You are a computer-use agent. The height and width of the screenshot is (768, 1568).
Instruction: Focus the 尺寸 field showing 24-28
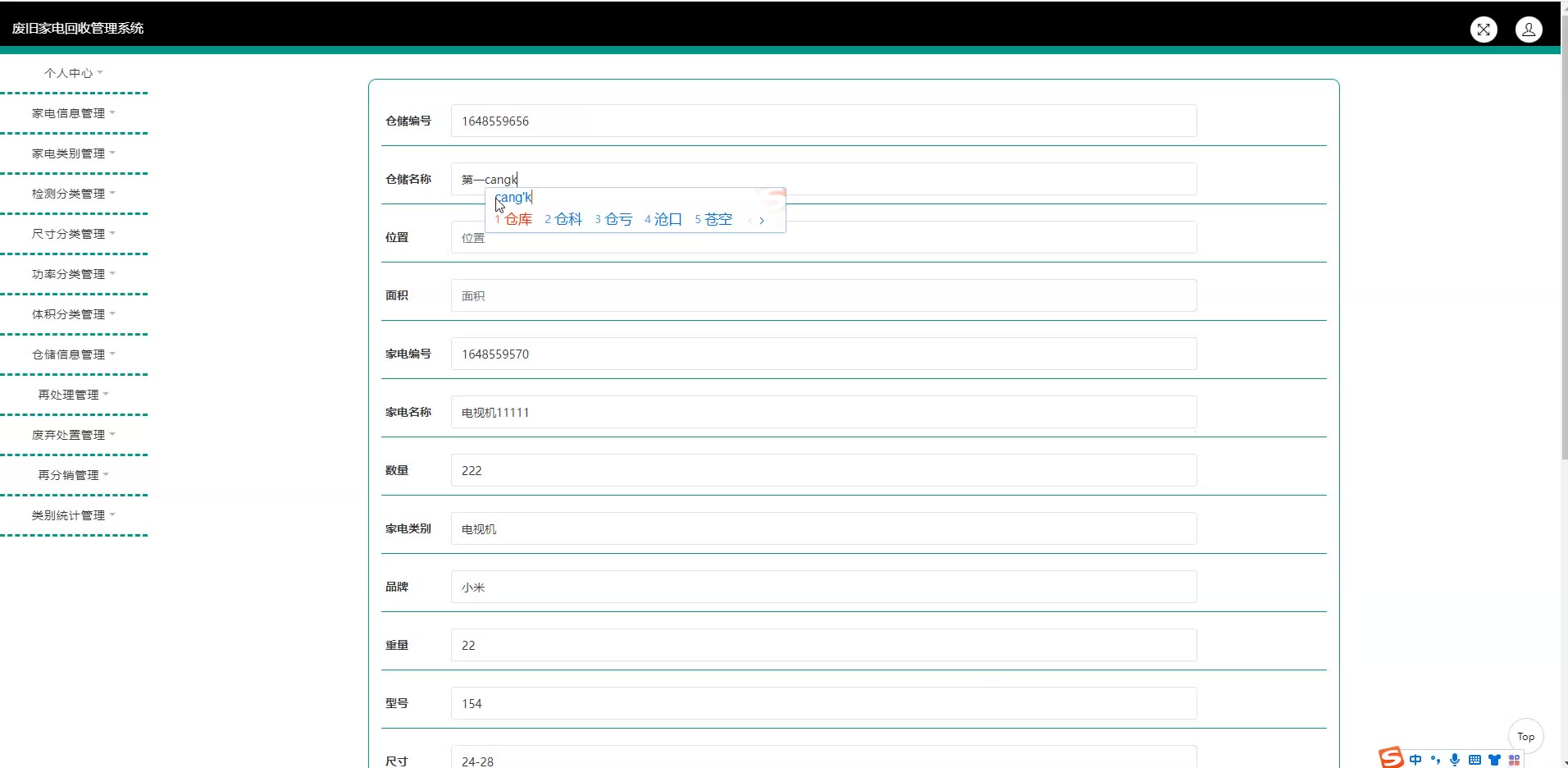(823, 757)
